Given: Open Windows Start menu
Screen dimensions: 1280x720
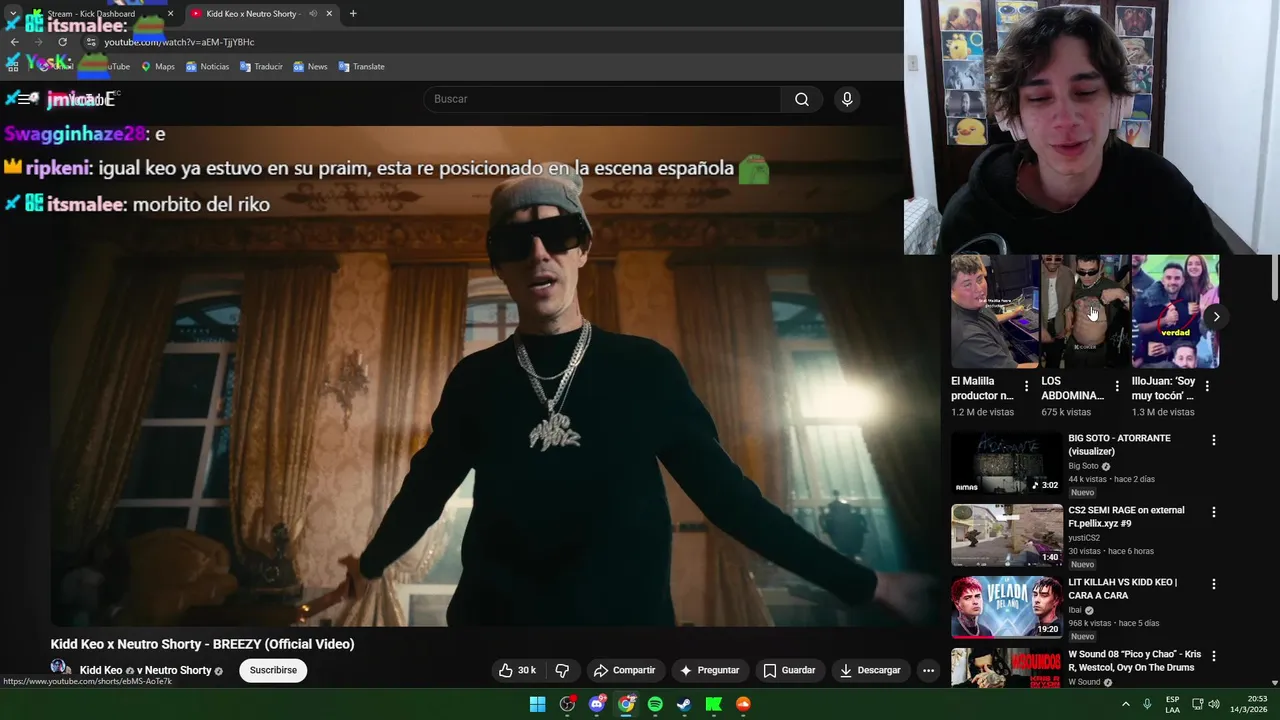Looking at the screenshot, I should tap(537, 704).
